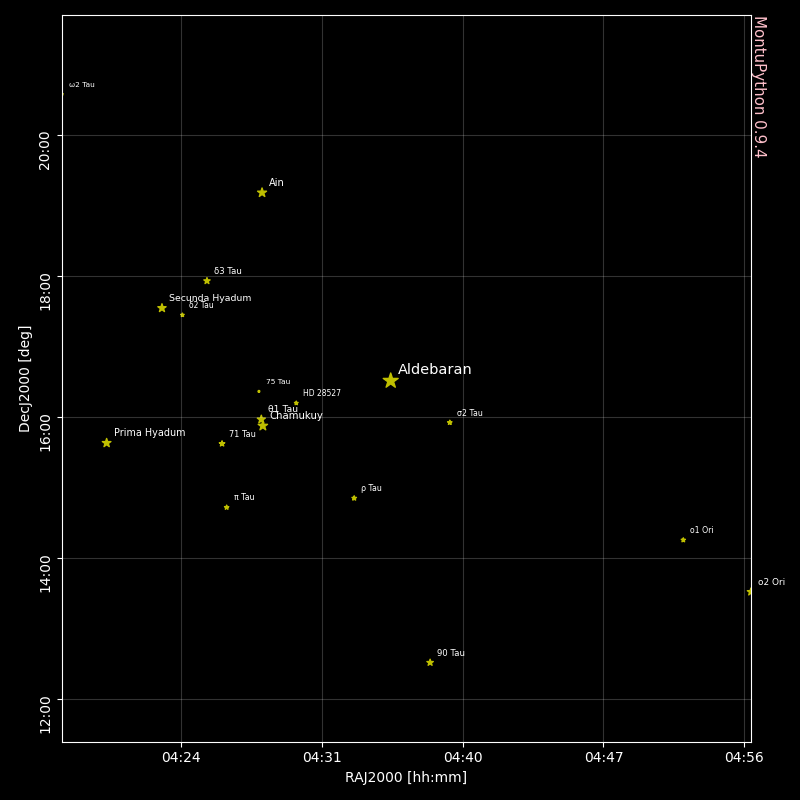Select the Prima Hyadum star marker
The image size is (800, 800).
[x=106, y=442]
